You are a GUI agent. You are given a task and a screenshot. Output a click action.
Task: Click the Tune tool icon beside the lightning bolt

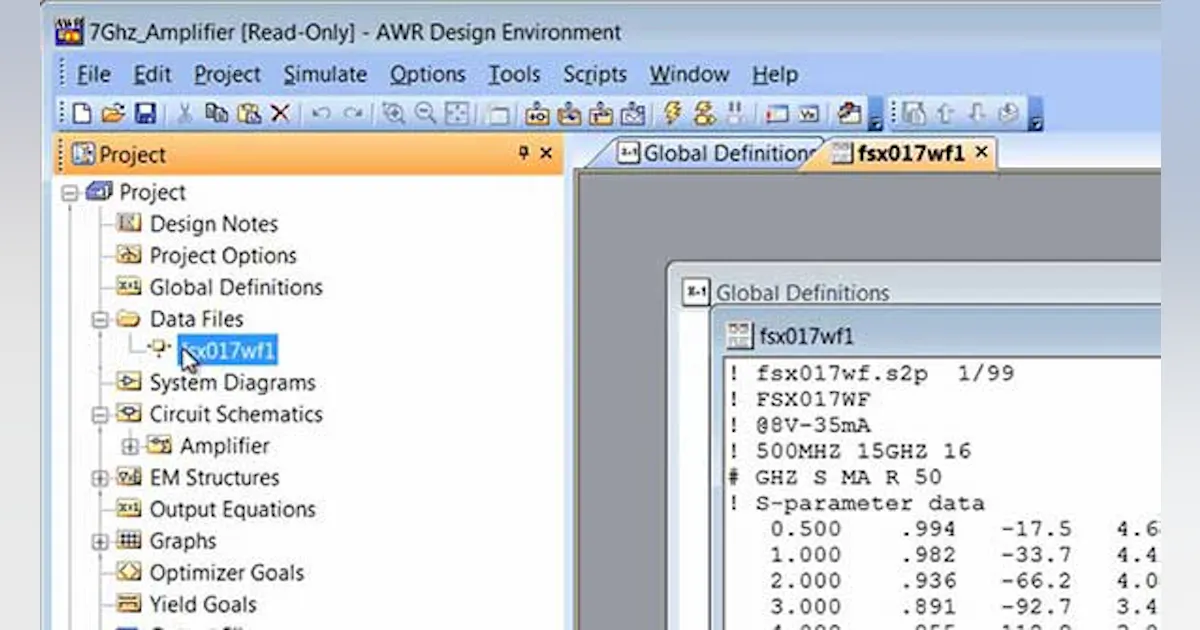coord(704,113)
